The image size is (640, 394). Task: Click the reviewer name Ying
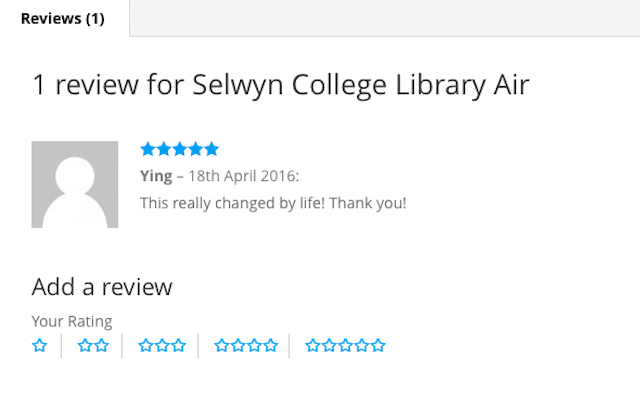click(156, 176)
